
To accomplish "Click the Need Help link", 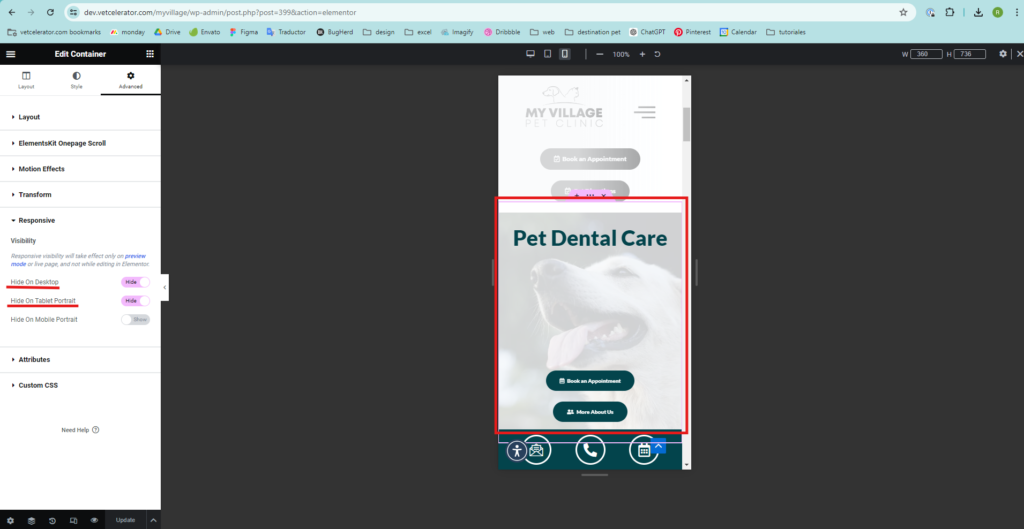I will tap(80, 430).
